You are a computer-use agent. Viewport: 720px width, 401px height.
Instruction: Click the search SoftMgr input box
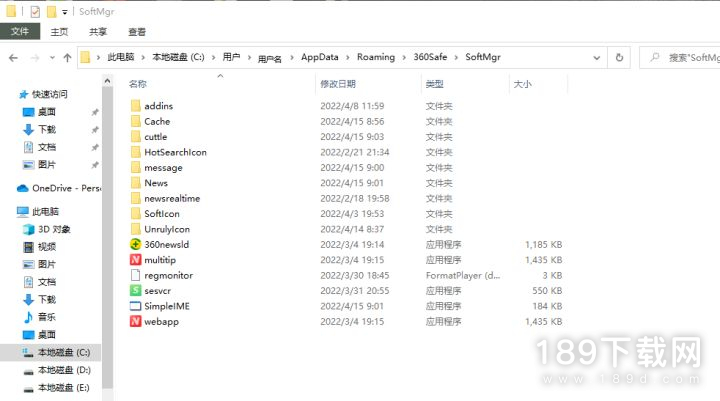(x=680, y=57)
